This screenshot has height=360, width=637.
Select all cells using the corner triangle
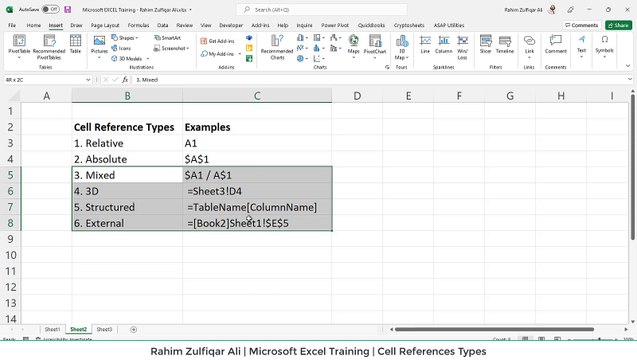point(14,96)
